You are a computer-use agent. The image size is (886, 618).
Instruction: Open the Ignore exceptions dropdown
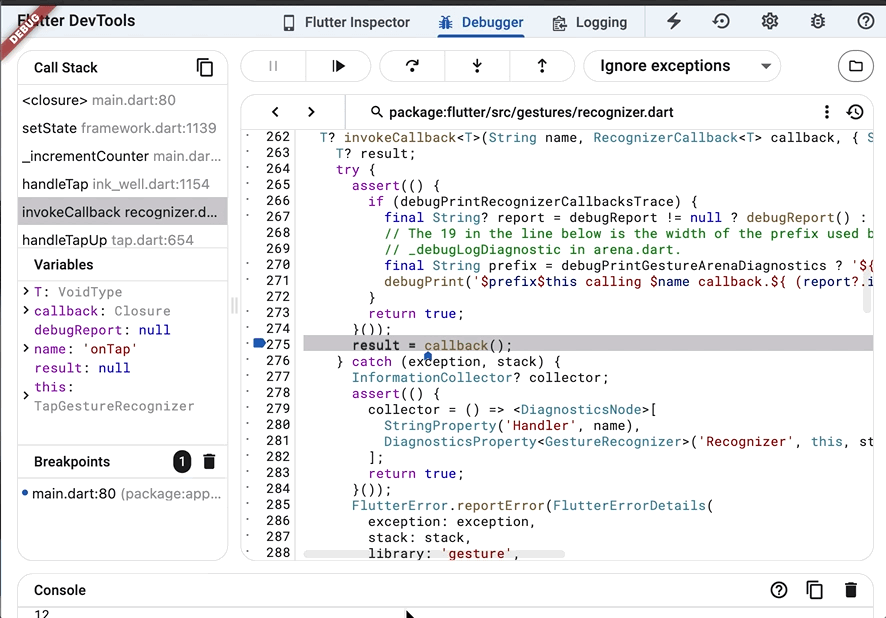click(x=682, y=66)
